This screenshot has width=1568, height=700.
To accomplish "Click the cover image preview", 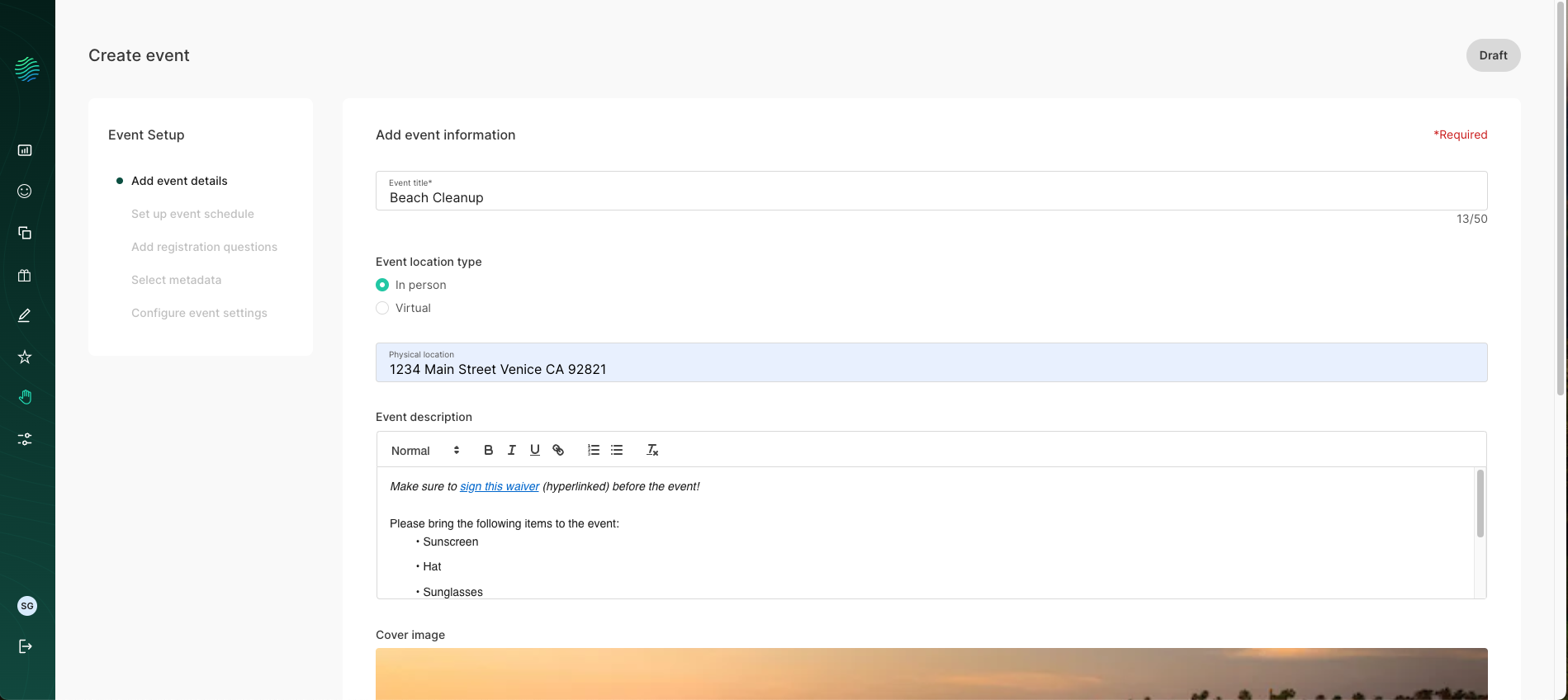I will (x=931, y=674).
